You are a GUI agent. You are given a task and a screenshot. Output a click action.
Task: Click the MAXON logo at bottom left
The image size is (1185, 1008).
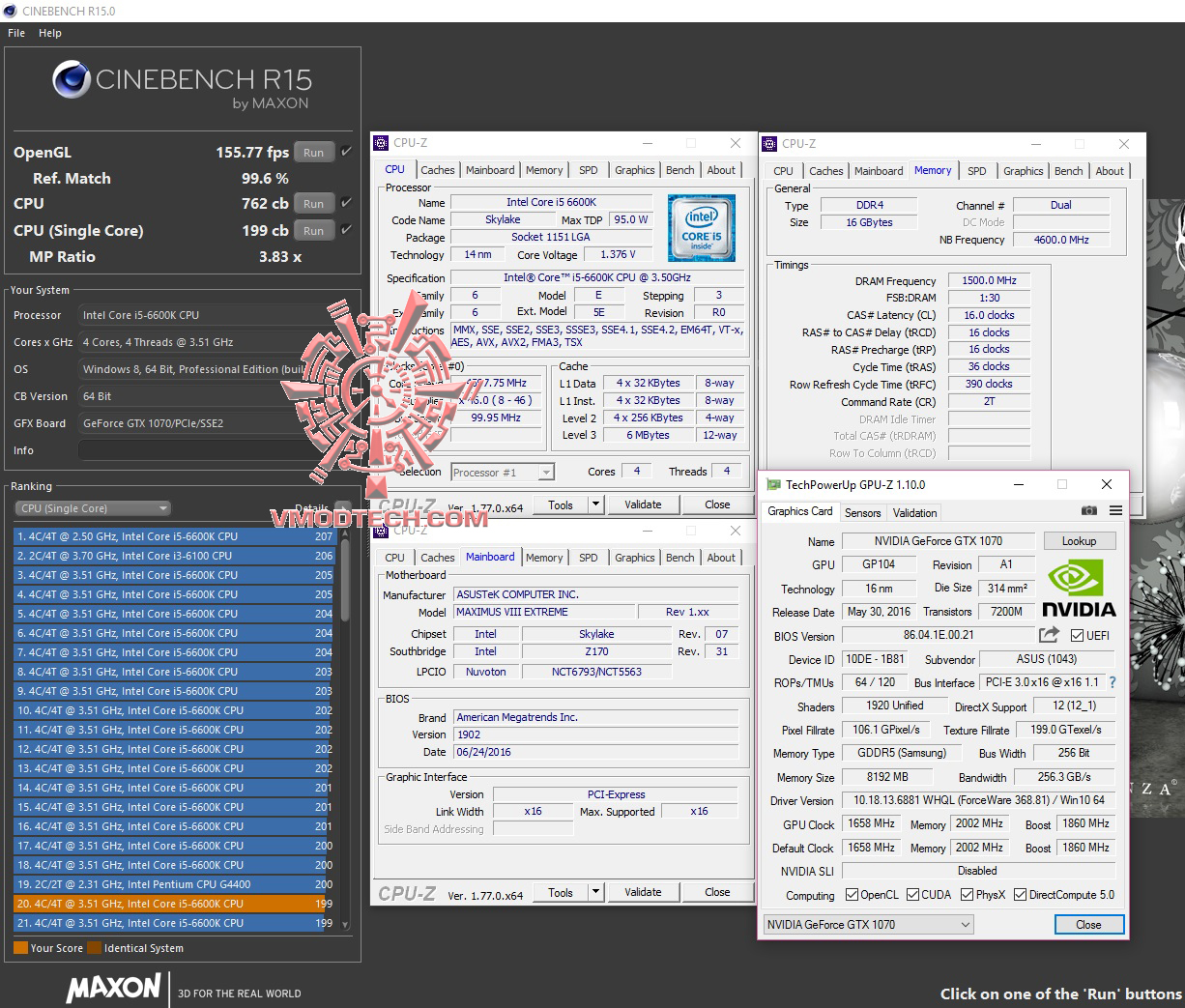pos(113,988)
